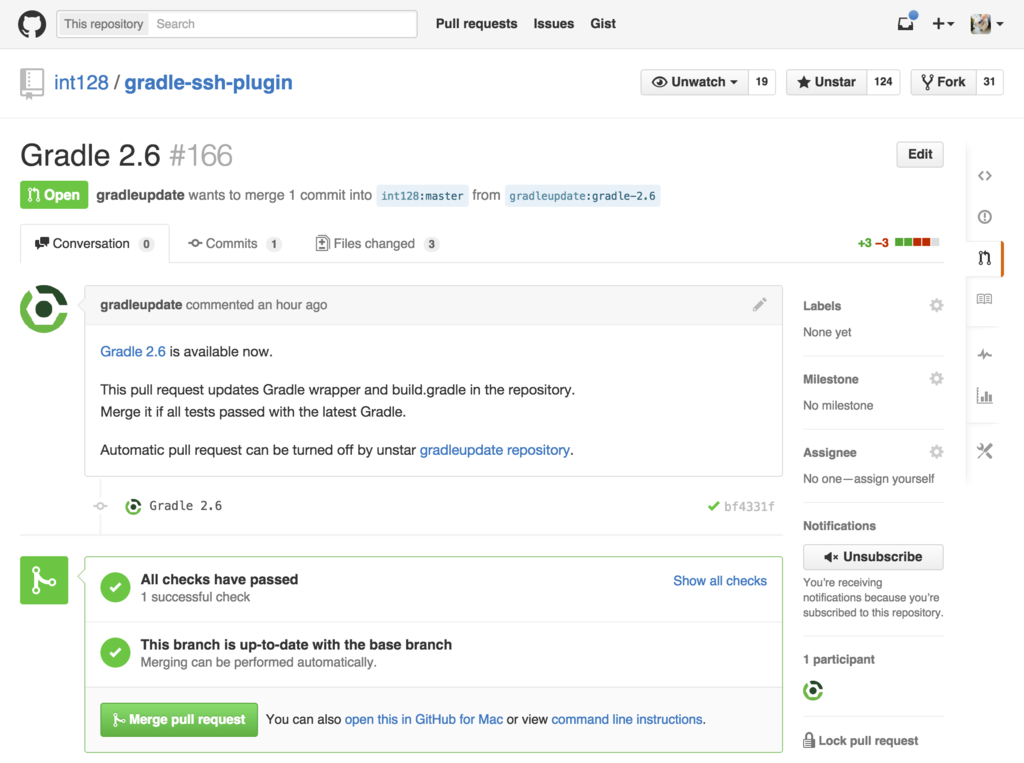Open the Milestone gear menu
This screenshot has width=1024, height=763.
tap(936, 379)
